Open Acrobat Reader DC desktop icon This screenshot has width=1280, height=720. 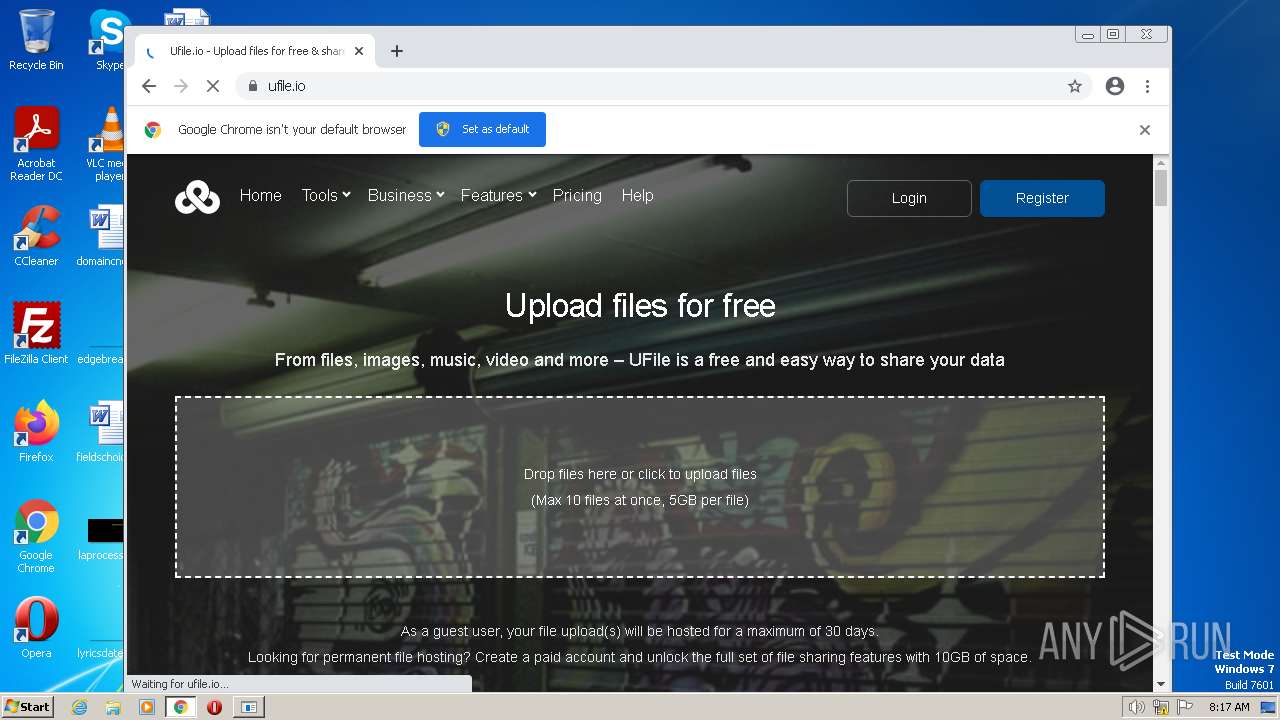coord(36,145)
